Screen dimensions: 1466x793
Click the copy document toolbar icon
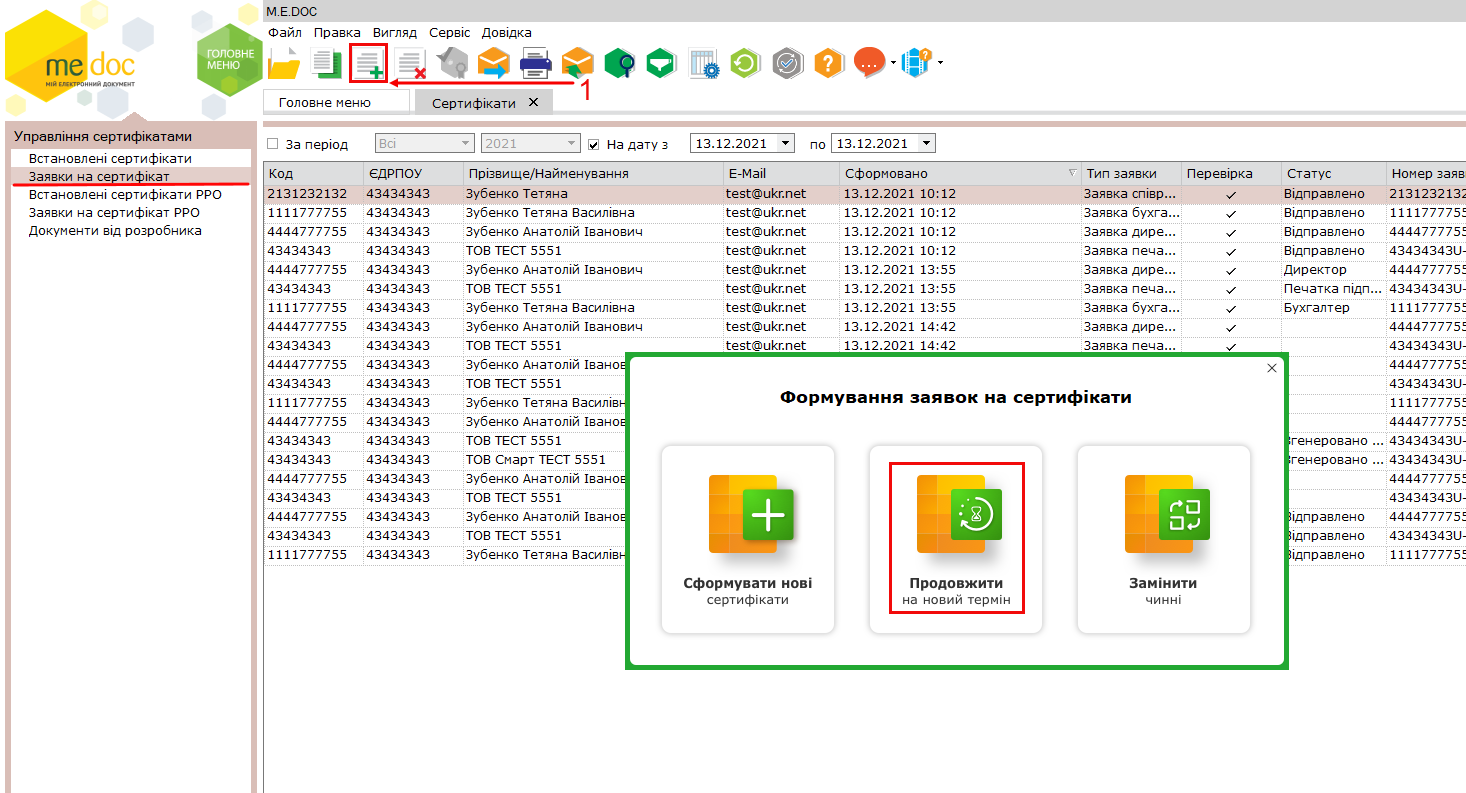coord(326,64)
